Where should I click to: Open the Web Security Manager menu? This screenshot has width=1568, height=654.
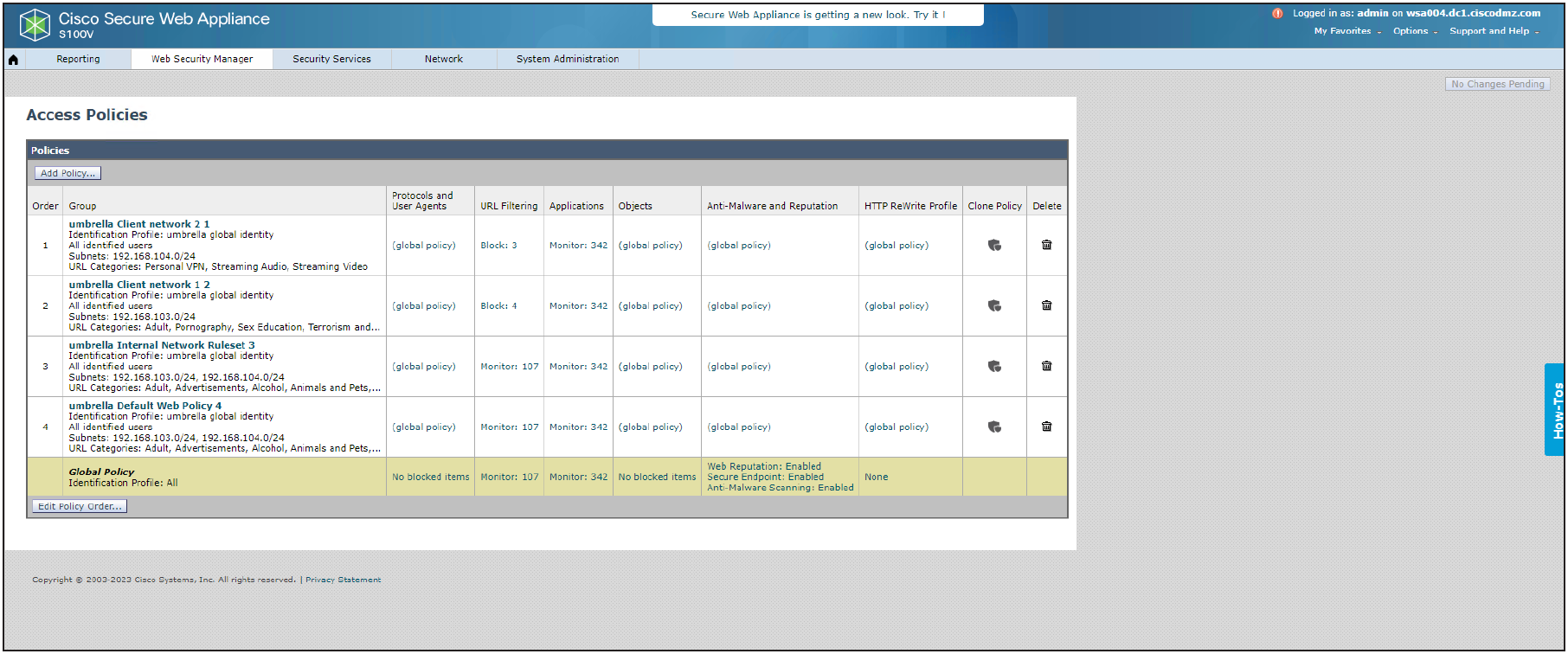click(202, 59)
